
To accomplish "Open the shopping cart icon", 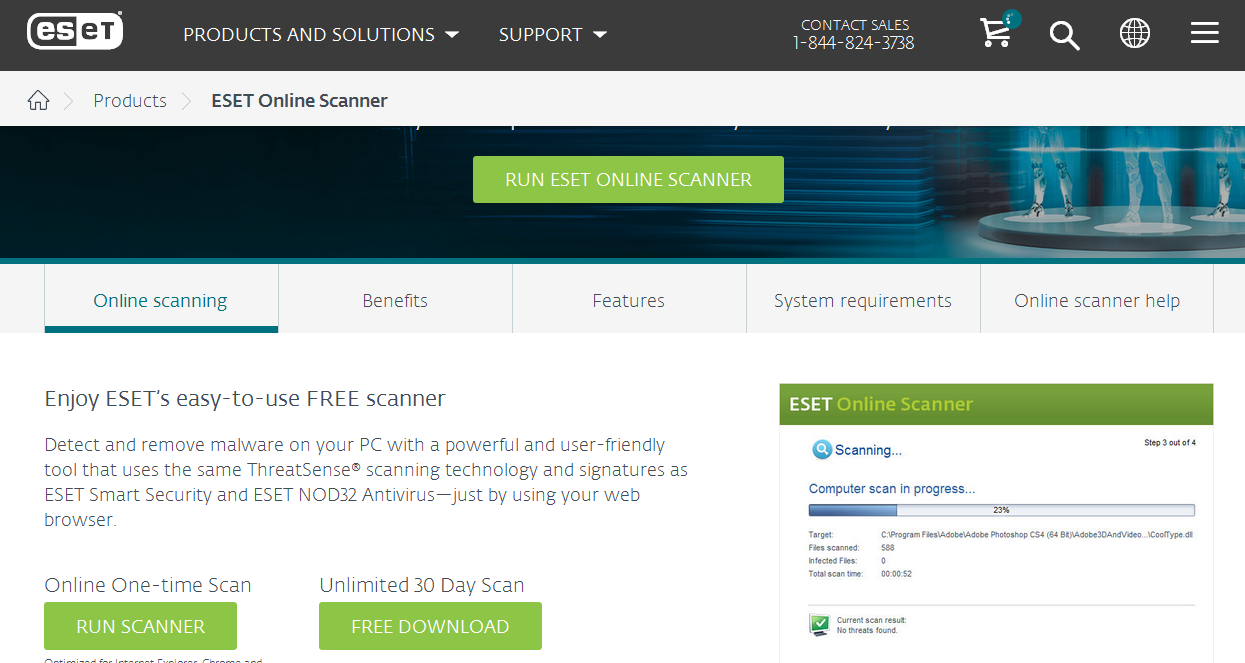I will pos(998,31).
